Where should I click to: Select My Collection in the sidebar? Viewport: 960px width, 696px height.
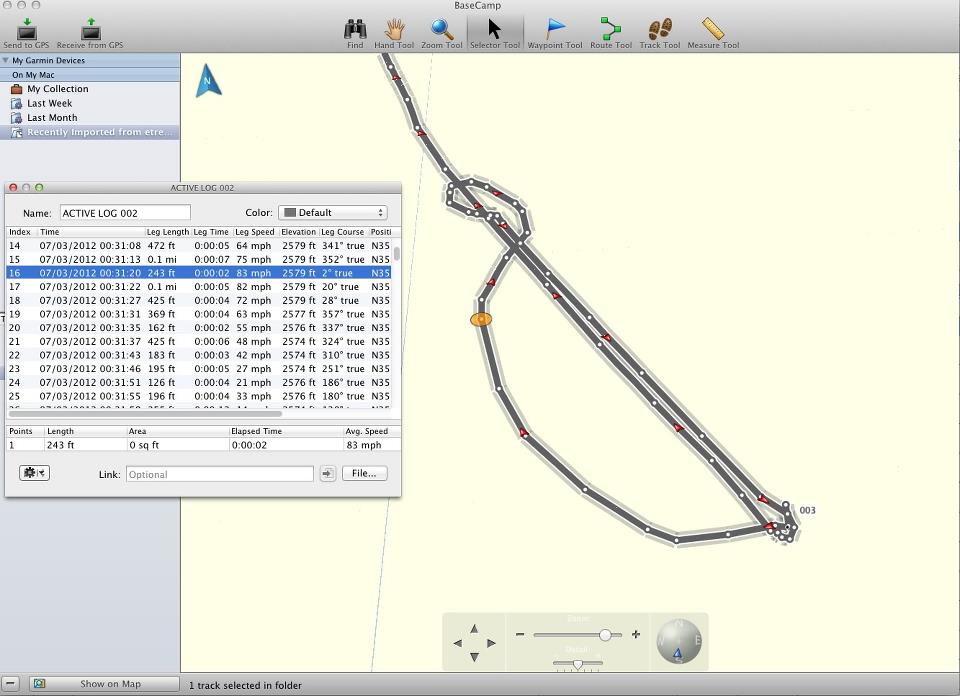coord(57,89)
